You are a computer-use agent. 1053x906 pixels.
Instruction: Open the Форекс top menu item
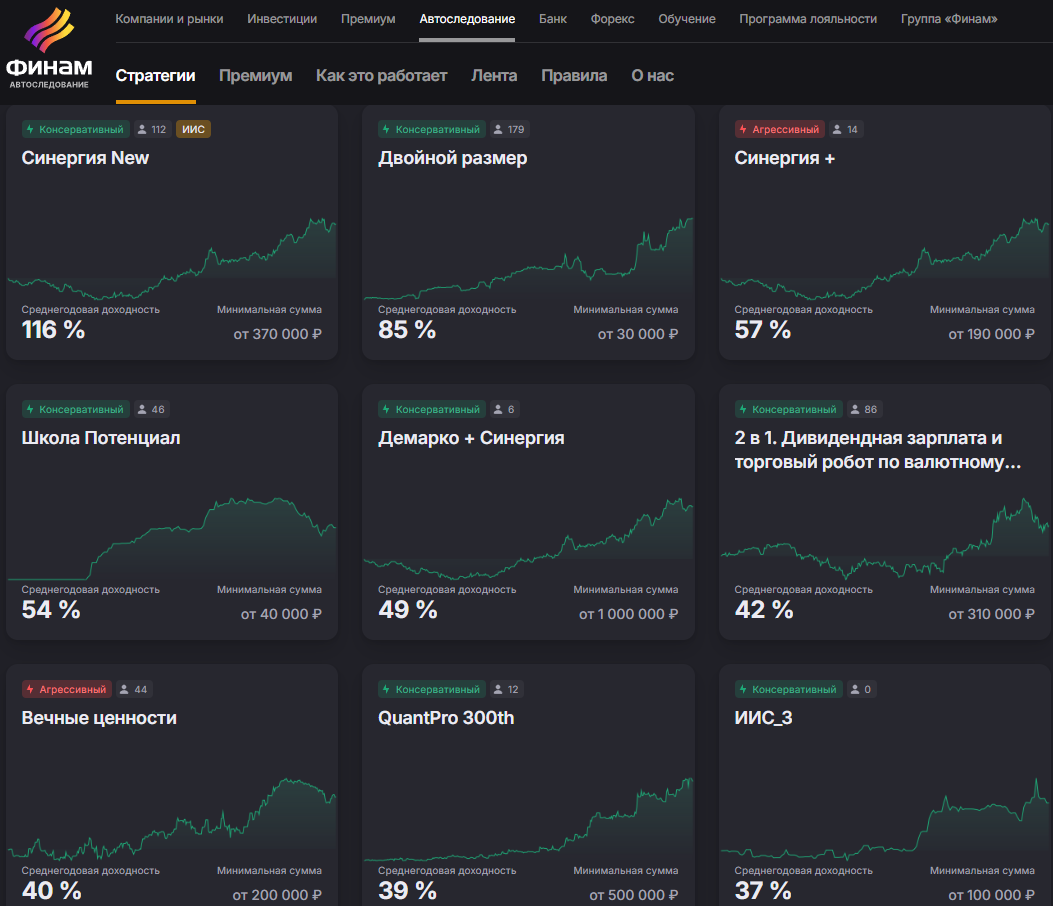612,19
